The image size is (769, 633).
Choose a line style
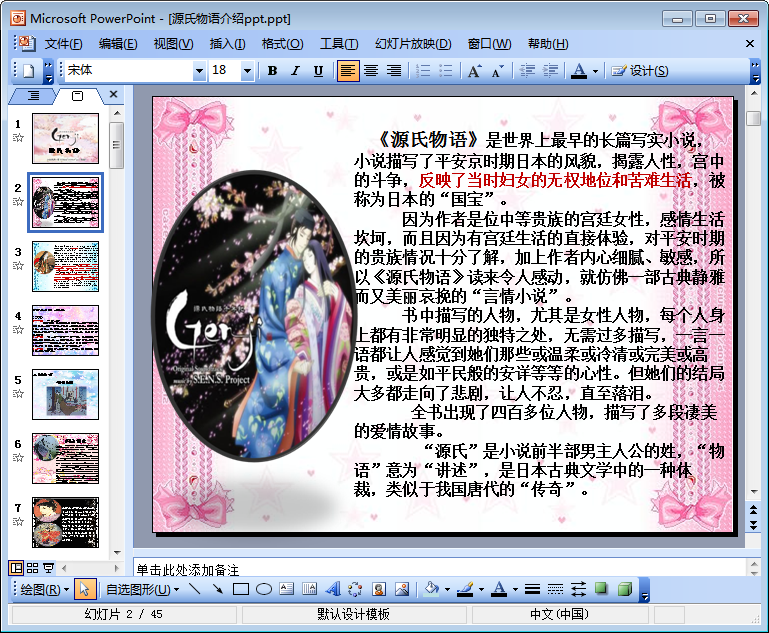[533, 589]
